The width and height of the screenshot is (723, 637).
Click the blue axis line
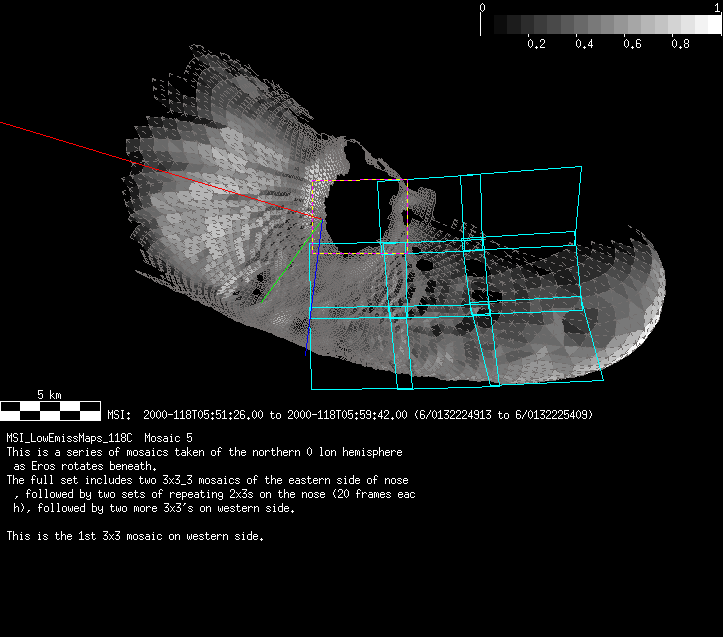(314, 287)
